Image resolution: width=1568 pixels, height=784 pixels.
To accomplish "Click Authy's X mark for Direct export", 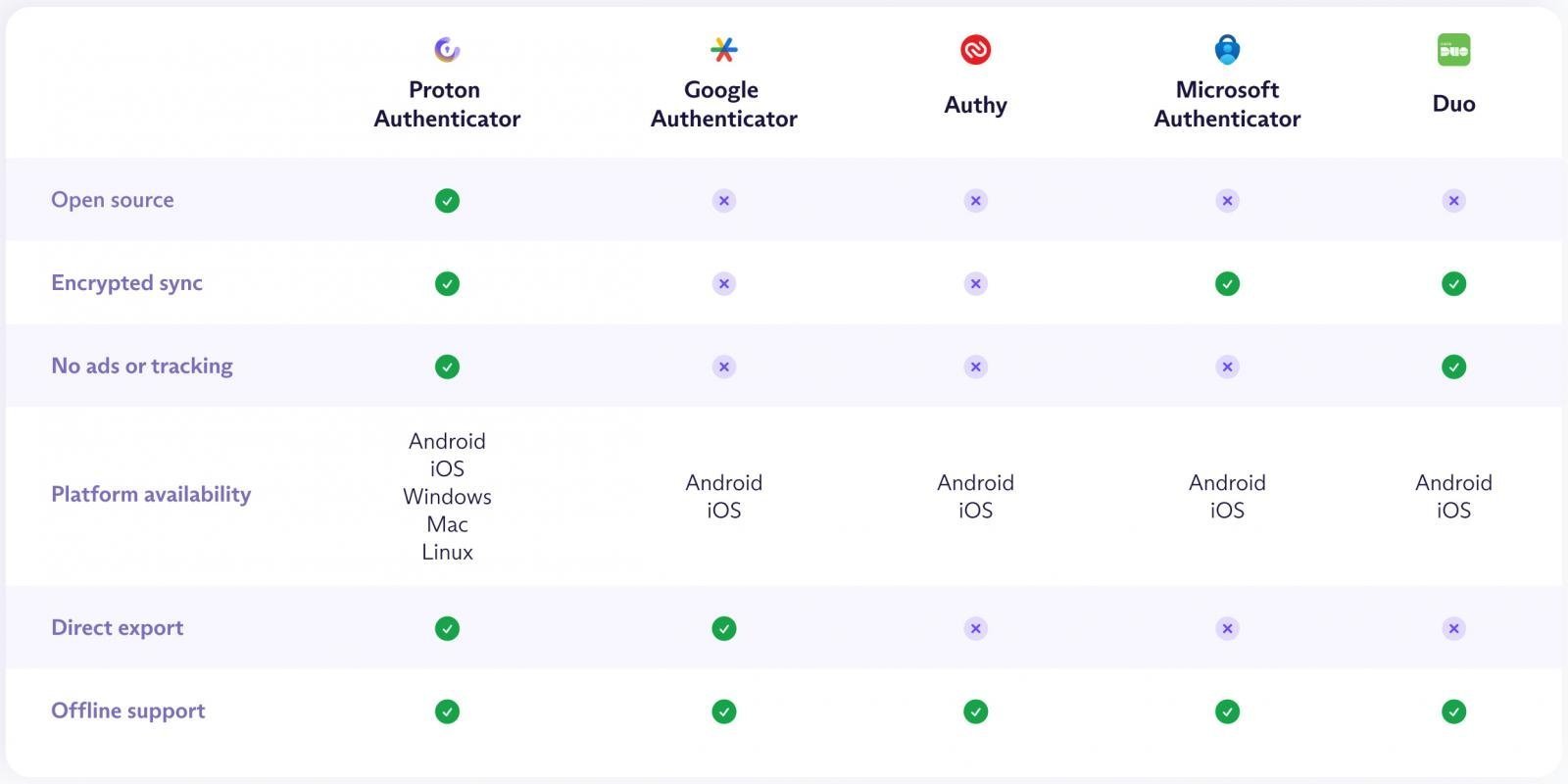I will [975, 629].
